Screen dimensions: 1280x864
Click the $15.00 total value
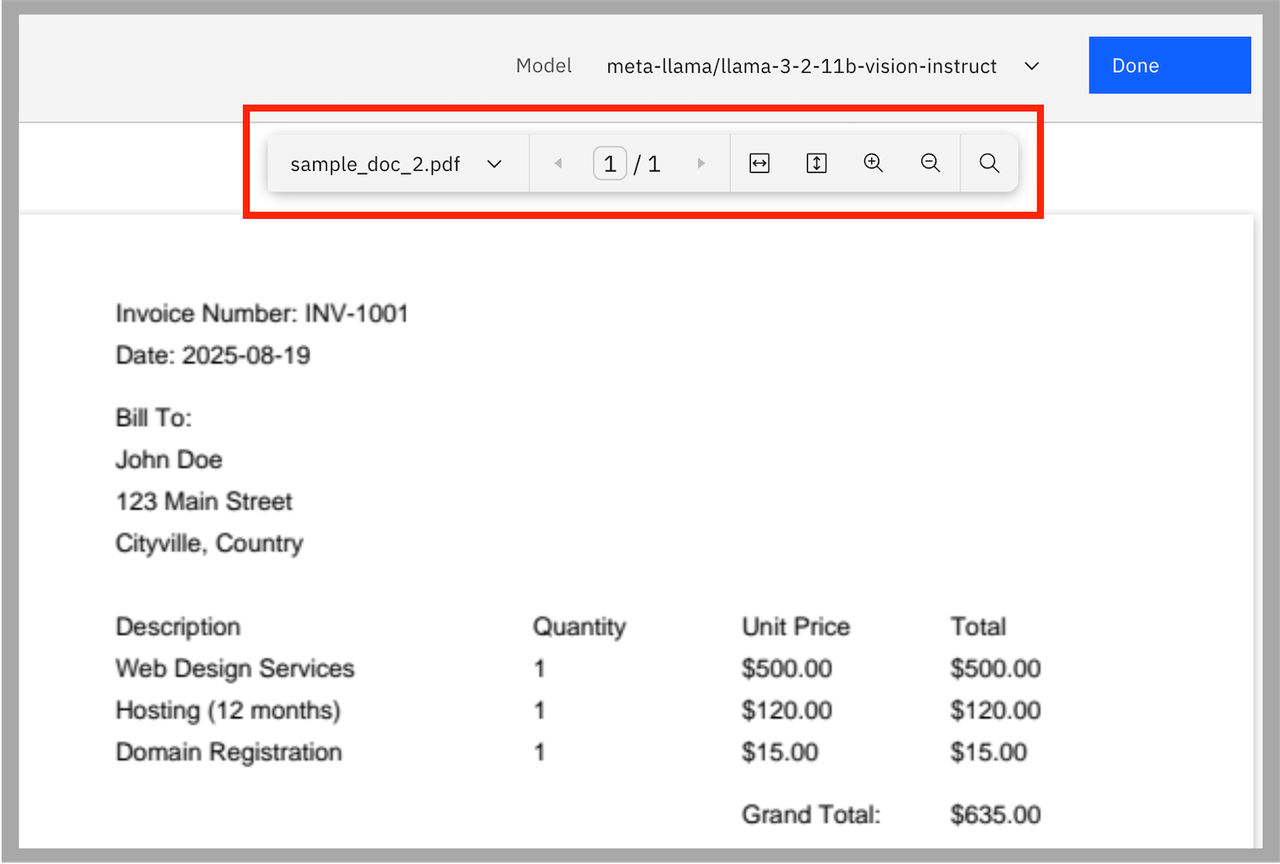point(988,752)
